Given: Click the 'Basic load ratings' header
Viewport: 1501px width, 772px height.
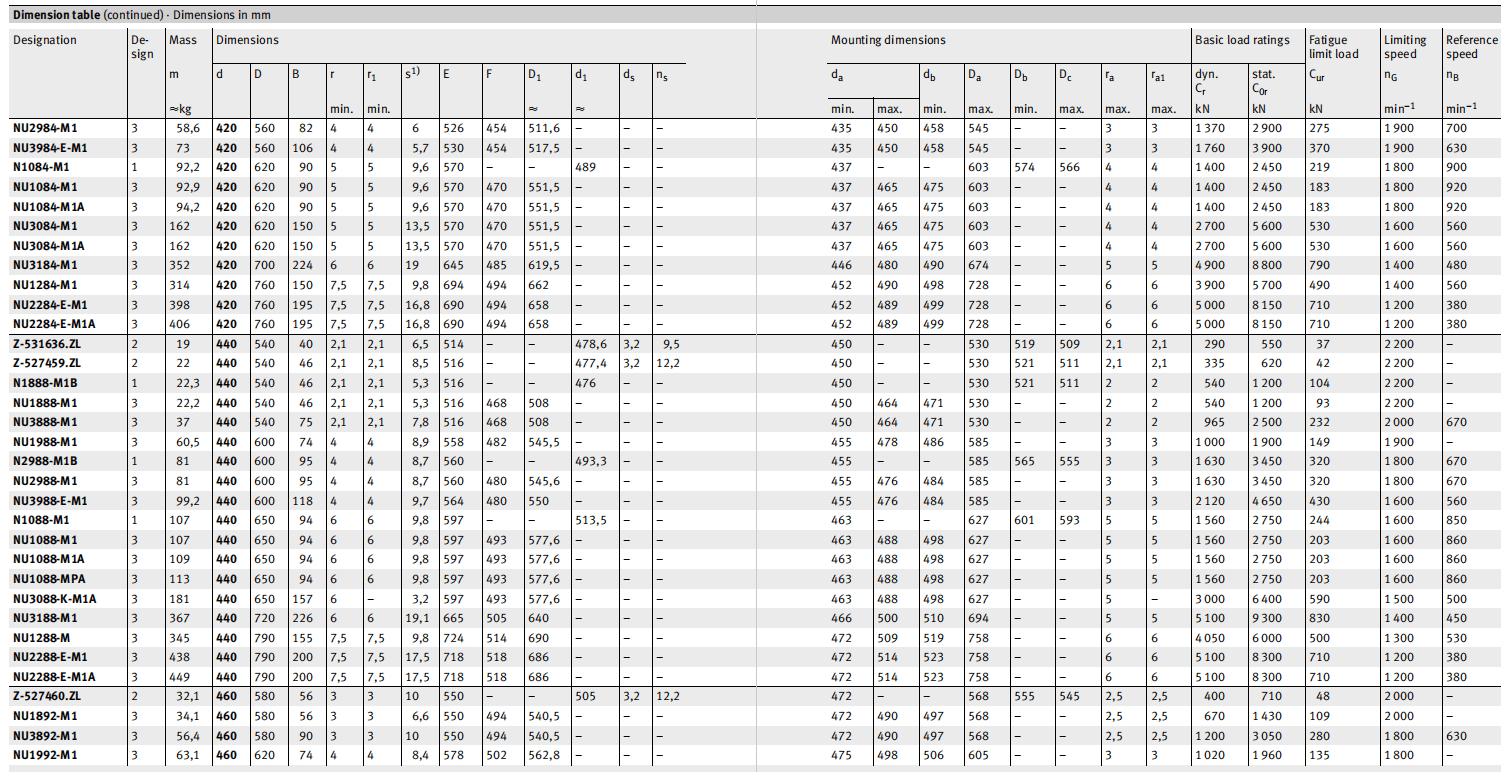Looking at the screenshot, I should [1243, 40].
